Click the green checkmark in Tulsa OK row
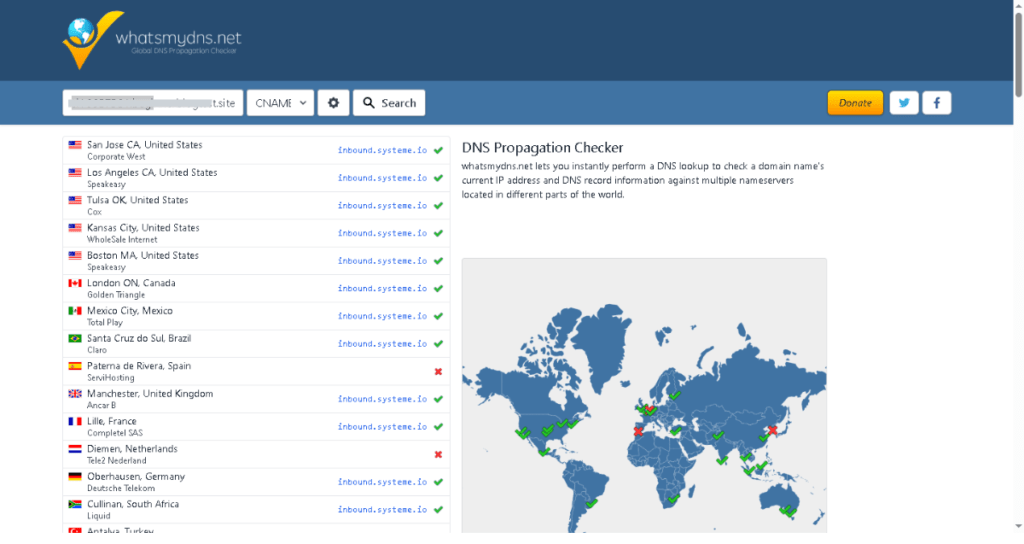This screenshot has width=1024, height=544. [x=438, y=206]
